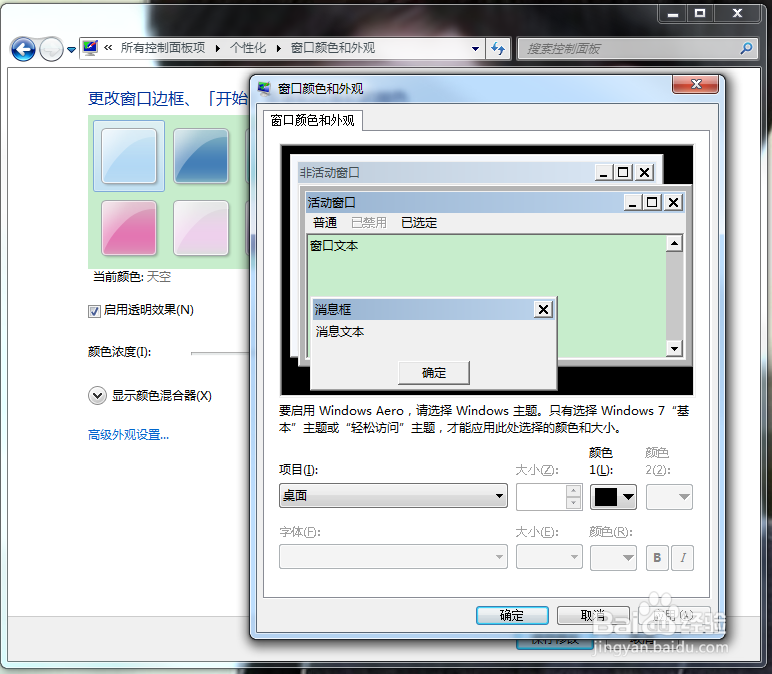Select 个性化 in the breadcrumb

click(248, 48)
